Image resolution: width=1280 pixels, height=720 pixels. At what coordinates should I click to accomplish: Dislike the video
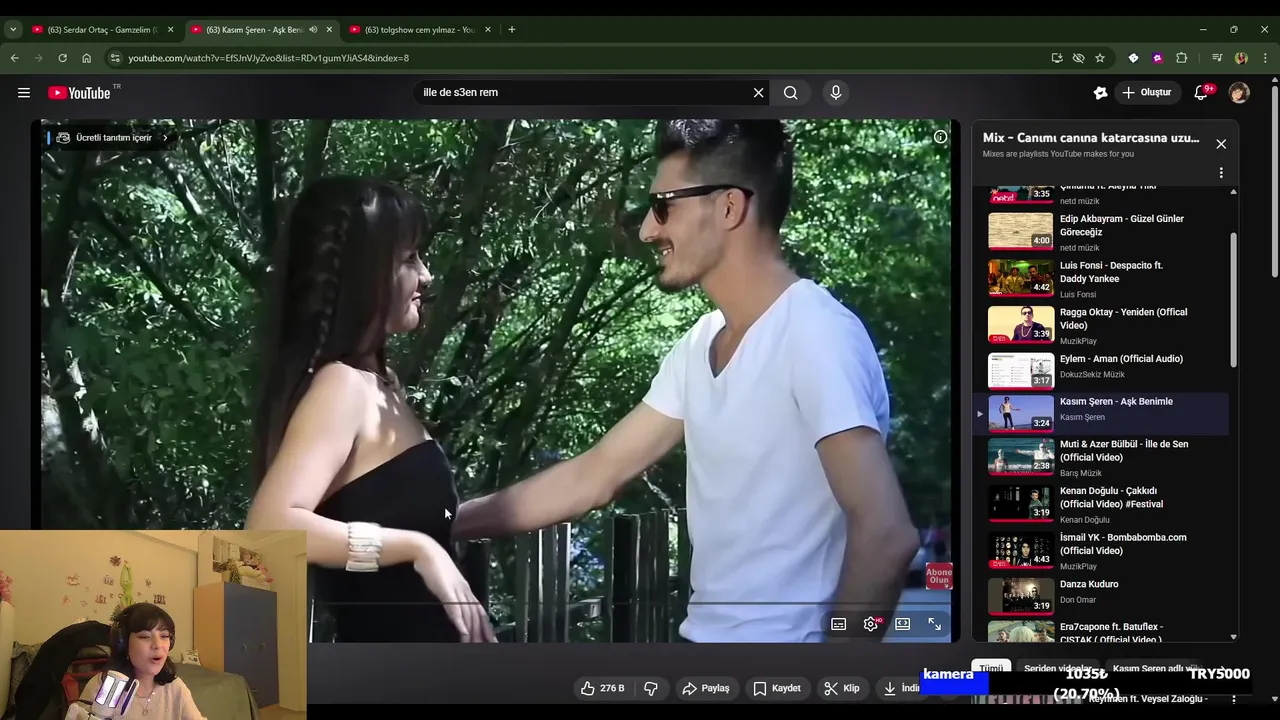(651, 688)
